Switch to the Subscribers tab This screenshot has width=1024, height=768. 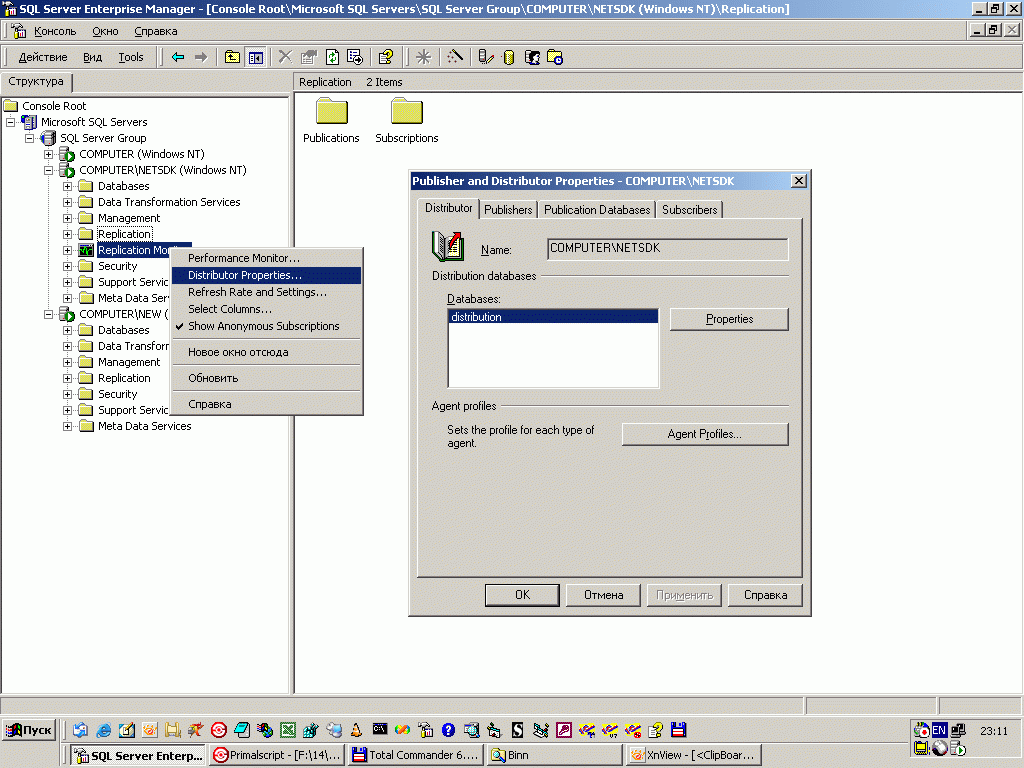[x=690, y=210]
